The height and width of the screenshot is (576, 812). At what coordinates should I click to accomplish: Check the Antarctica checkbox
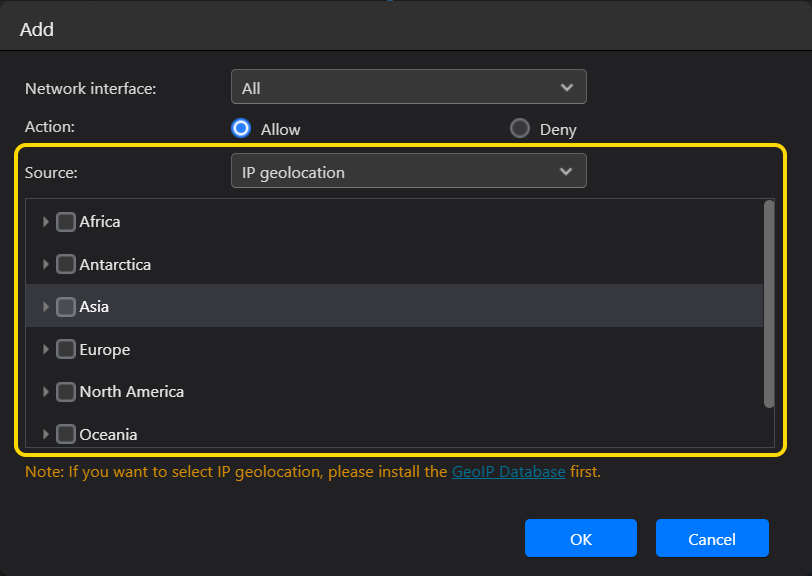pyautogui.click(x=66, y=264)
